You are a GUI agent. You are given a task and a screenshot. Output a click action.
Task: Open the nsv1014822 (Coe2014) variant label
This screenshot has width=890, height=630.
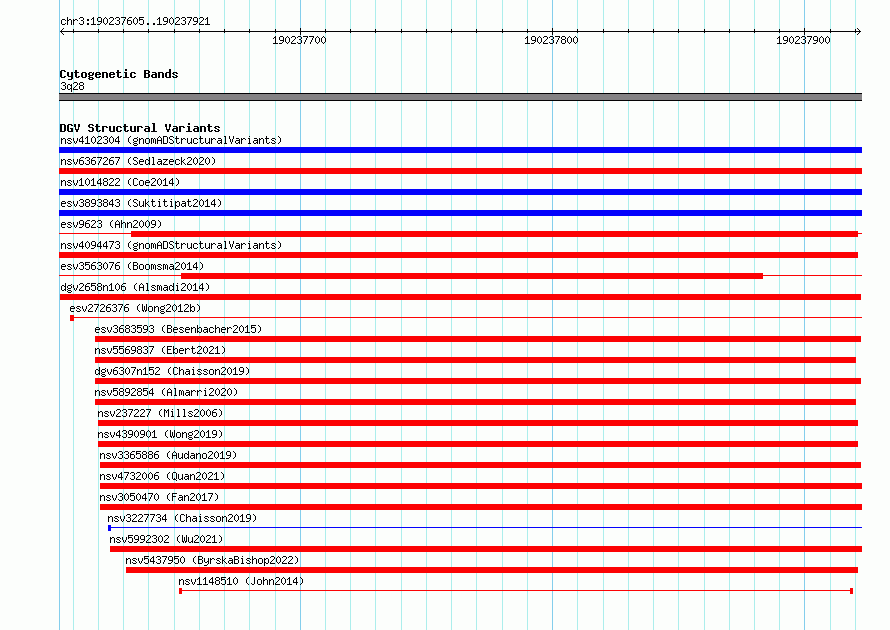pos(120,182)
